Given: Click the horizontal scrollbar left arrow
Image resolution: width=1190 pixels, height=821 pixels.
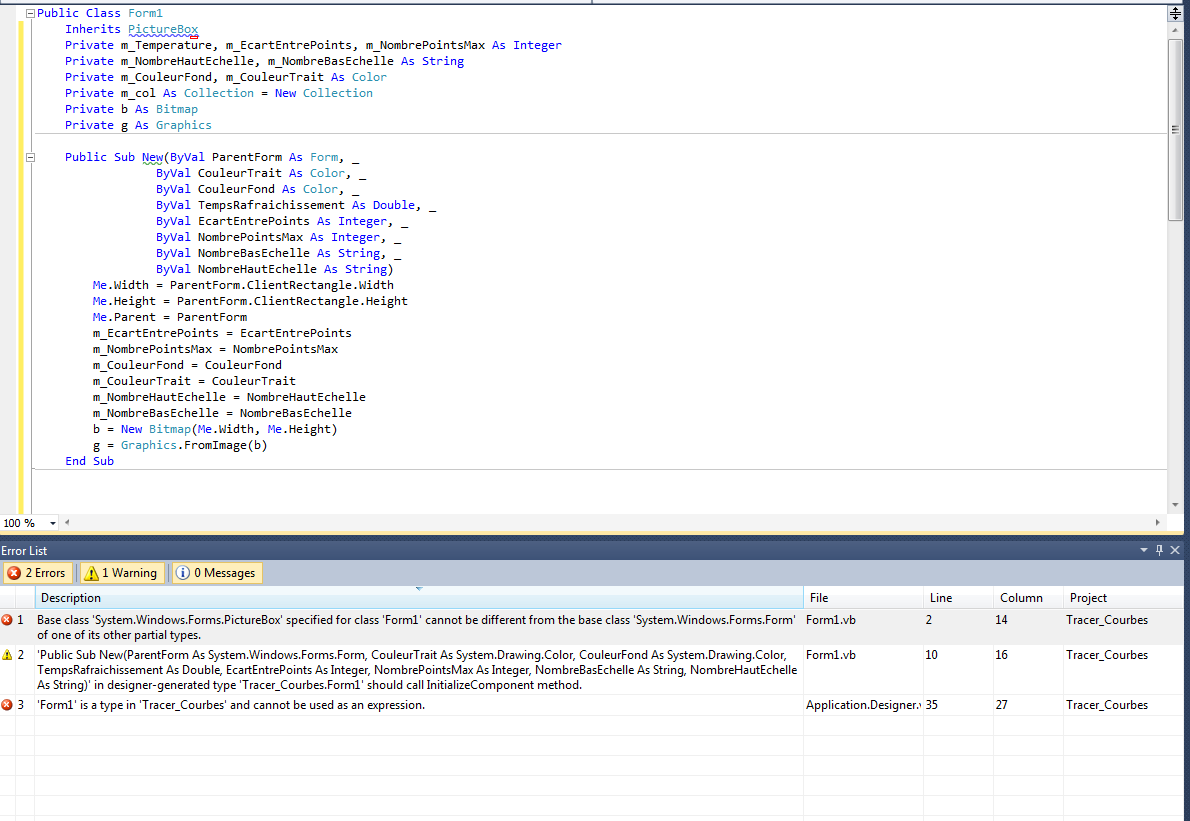Looking at the screenshot, I should pos(67,522).
